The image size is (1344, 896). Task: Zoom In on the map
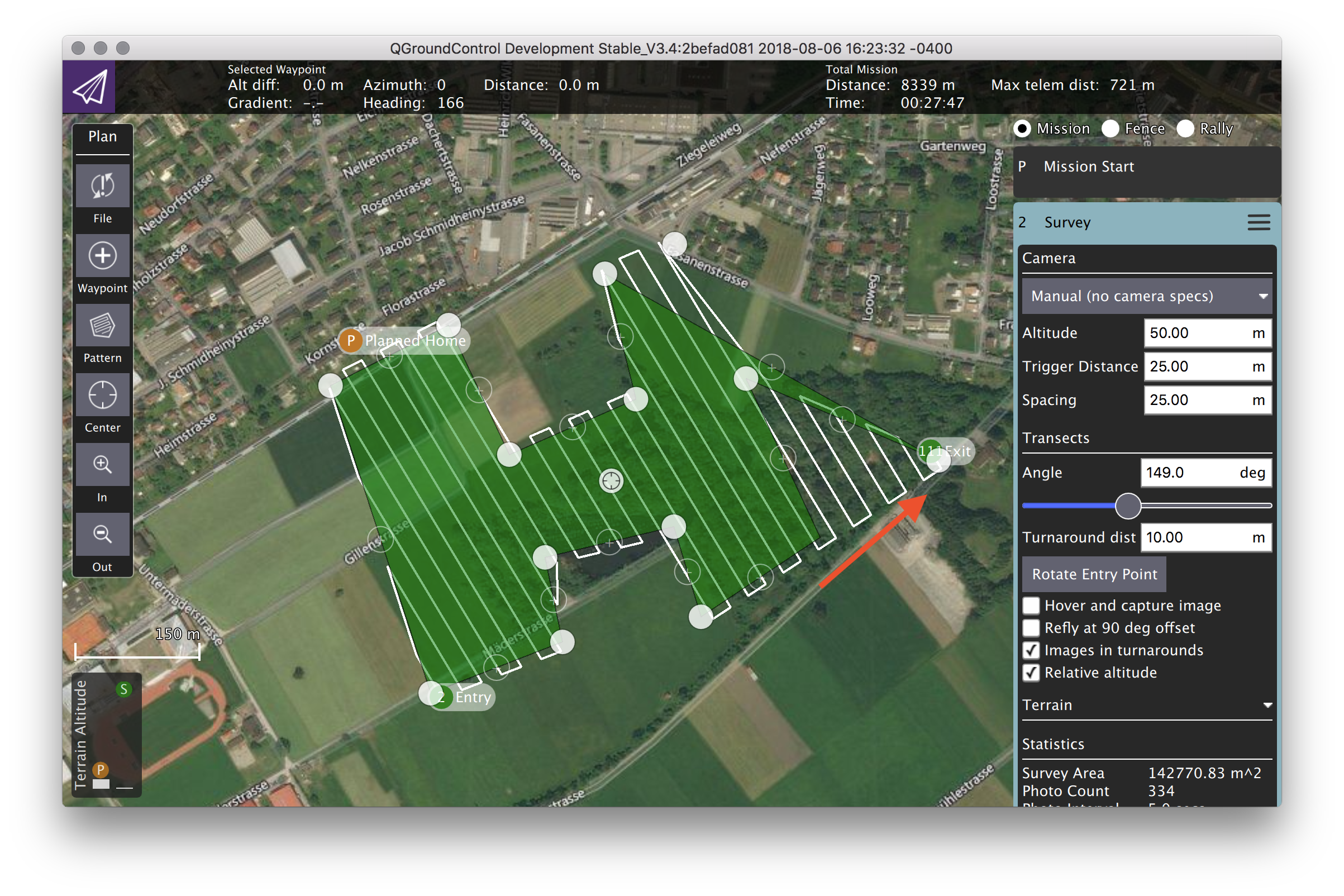tap(102, 465)
